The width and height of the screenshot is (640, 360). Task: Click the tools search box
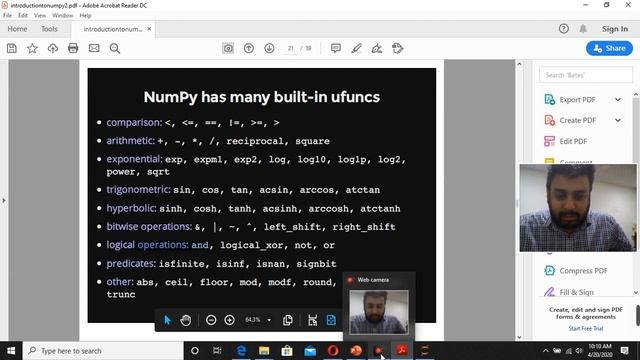tap(586, 75)
